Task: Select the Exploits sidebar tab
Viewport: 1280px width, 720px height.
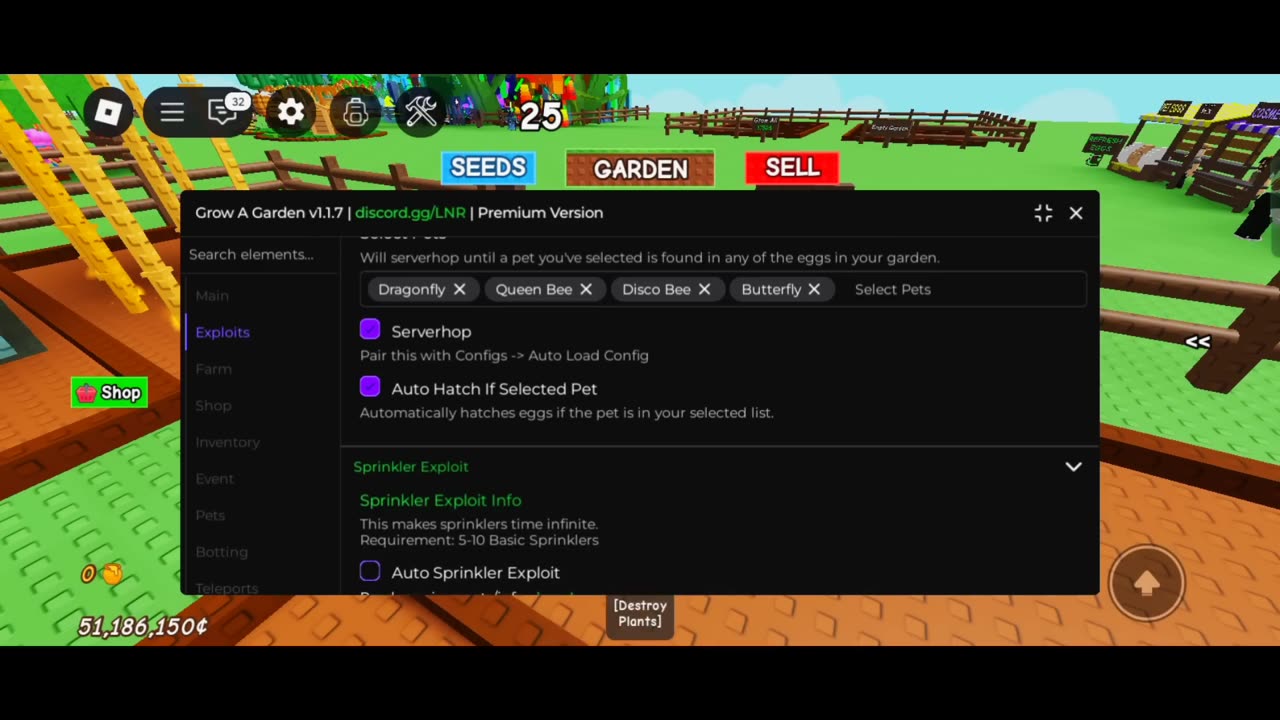Action: [x=223, y=332]
